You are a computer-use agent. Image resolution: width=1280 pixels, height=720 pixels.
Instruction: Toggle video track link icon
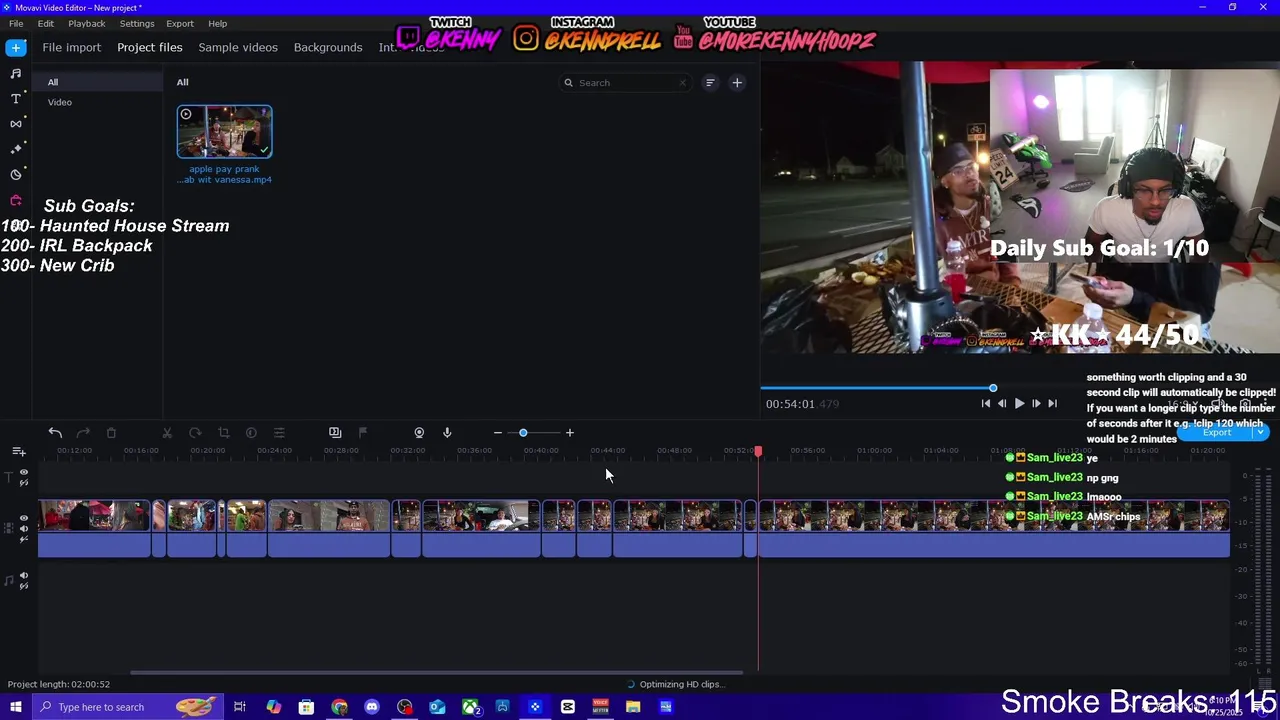[x=24, y=539]
